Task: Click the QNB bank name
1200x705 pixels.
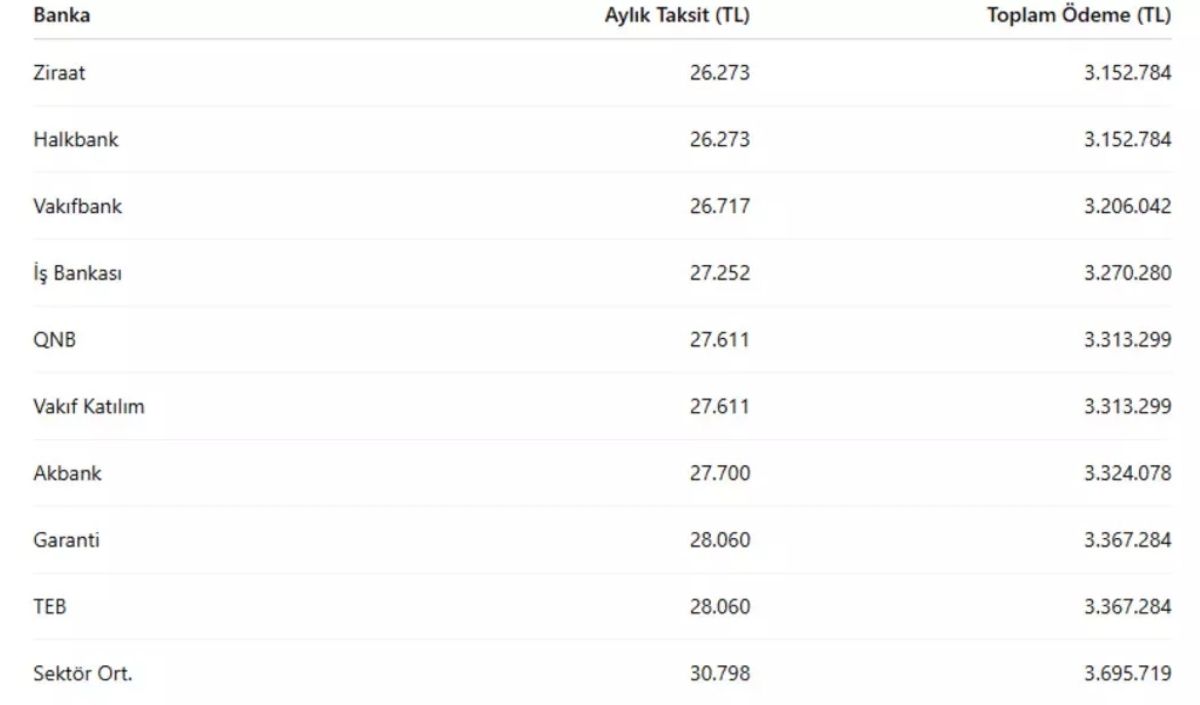Action: tap(54, 340)
